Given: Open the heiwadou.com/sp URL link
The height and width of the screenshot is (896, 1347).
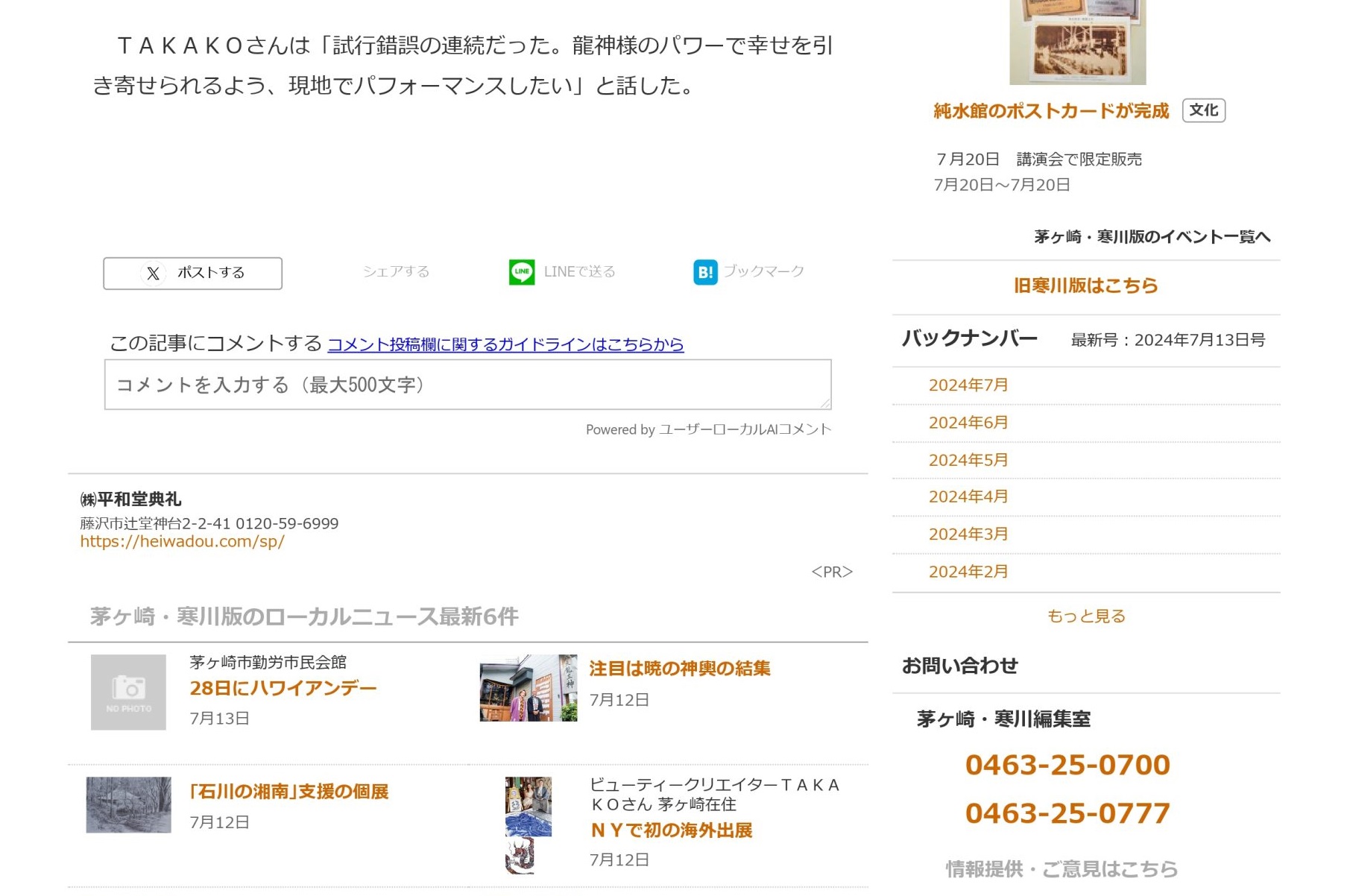Looking at the screenshot, I should coord(183,542).
